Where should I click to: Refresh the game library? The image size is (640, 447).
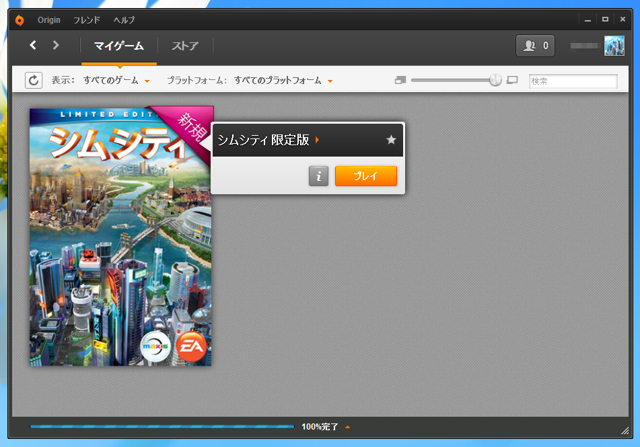(33, 80)
